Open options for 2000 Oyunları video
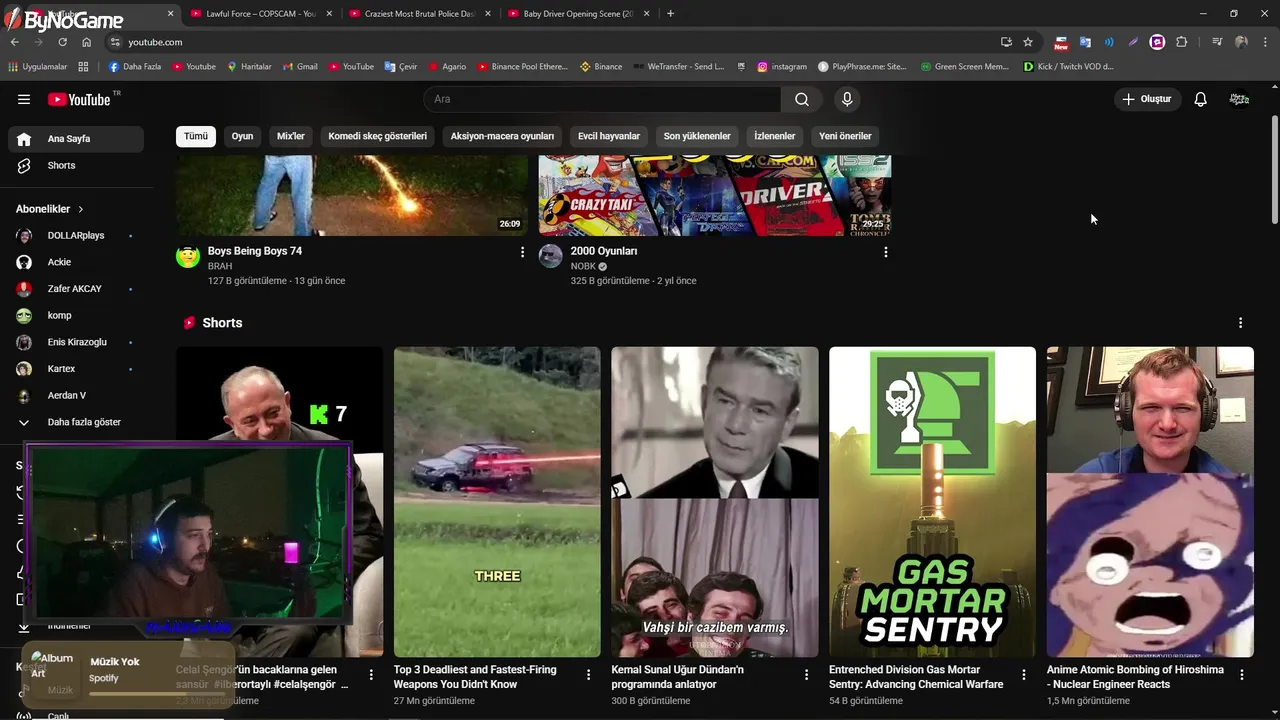Screen dimensions: 1280x720 [x=885, y=252]
